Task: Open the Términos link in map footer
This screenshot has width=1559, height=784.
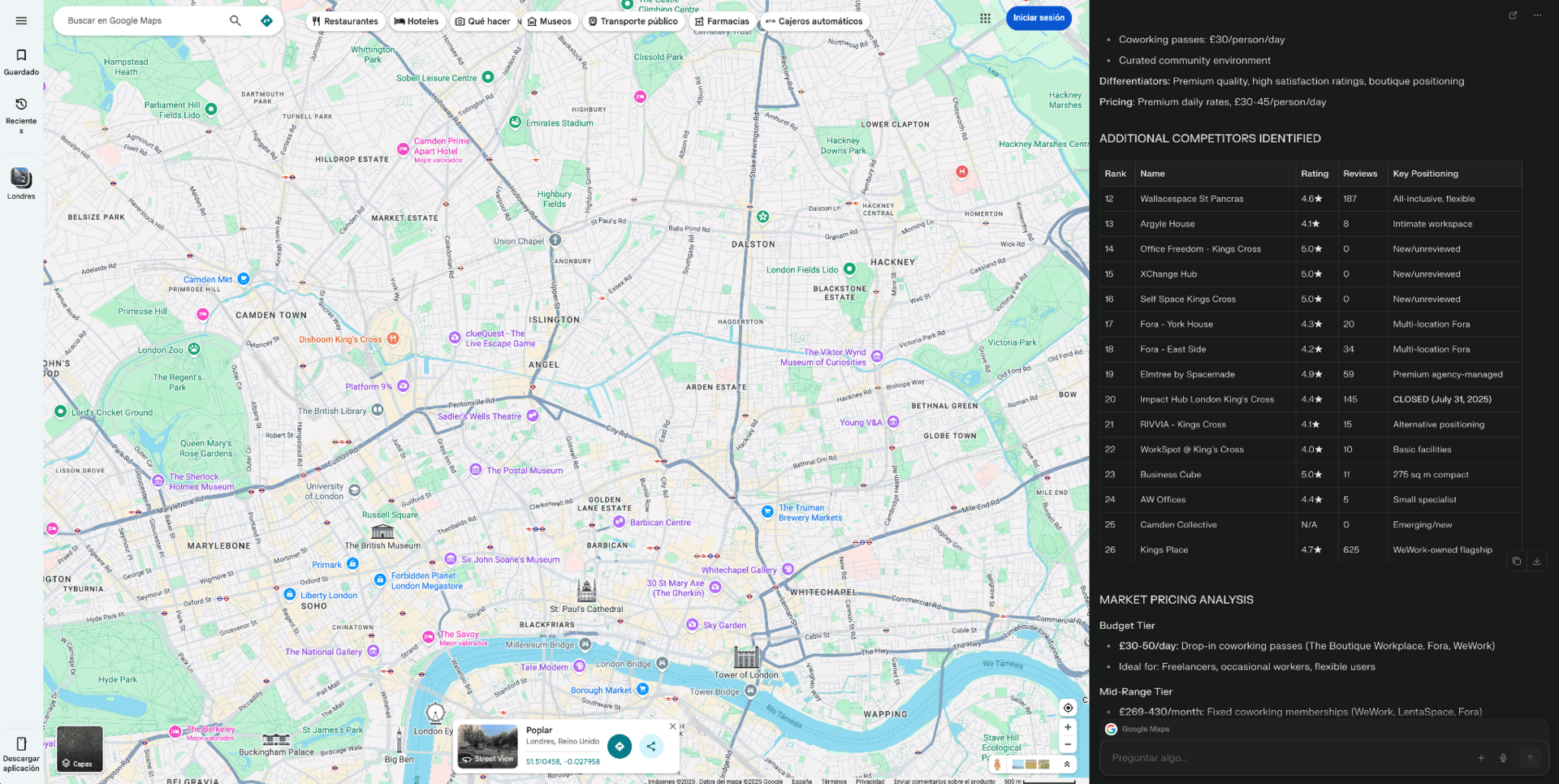Action: [834, 781]
